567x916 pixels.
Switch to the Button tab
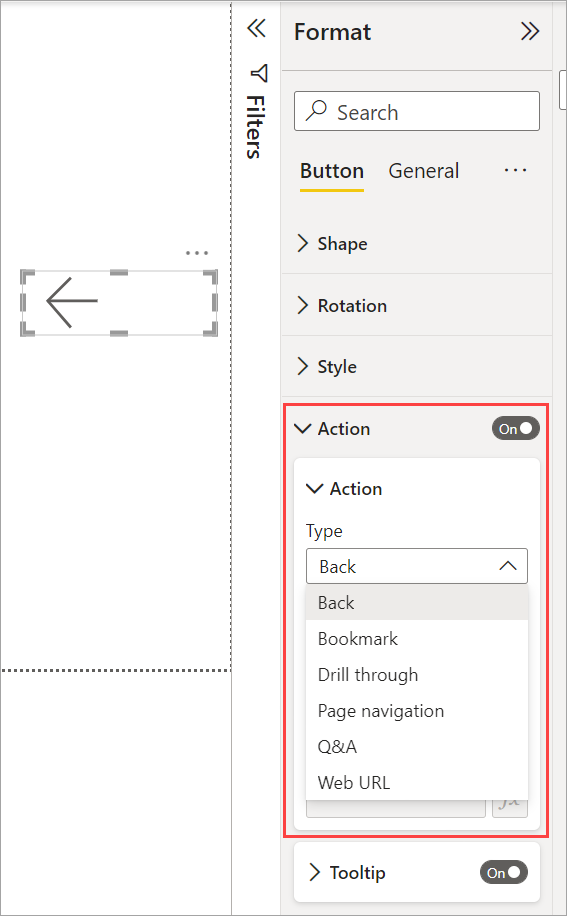click(332, 171)
